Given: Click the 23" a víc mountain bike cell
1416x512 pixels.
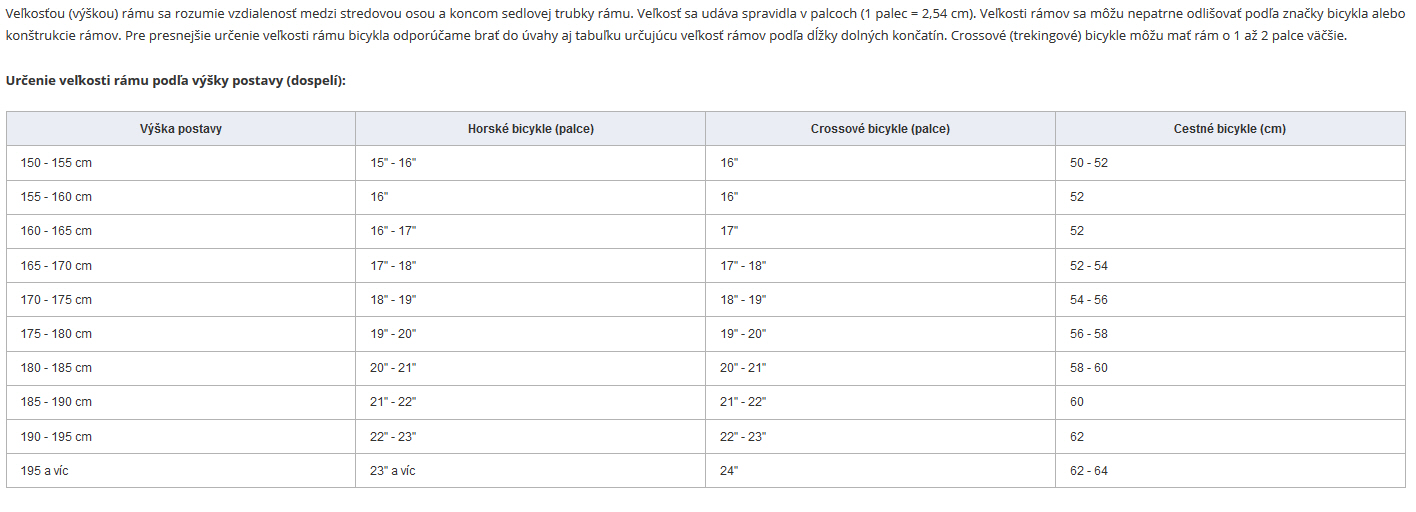Looking at the screenshot, I should (531, 471).
